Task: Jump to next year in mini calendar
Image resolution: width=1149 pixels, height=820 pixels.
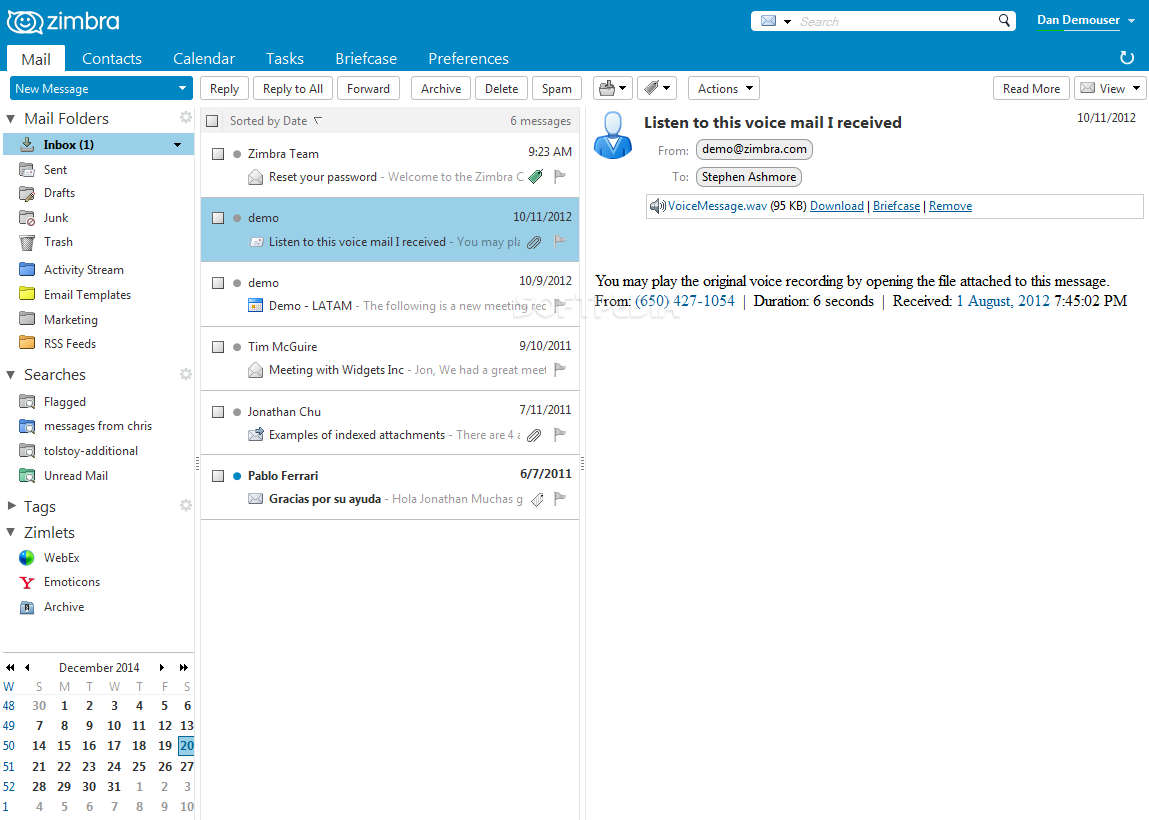Action: click(184, 668)
